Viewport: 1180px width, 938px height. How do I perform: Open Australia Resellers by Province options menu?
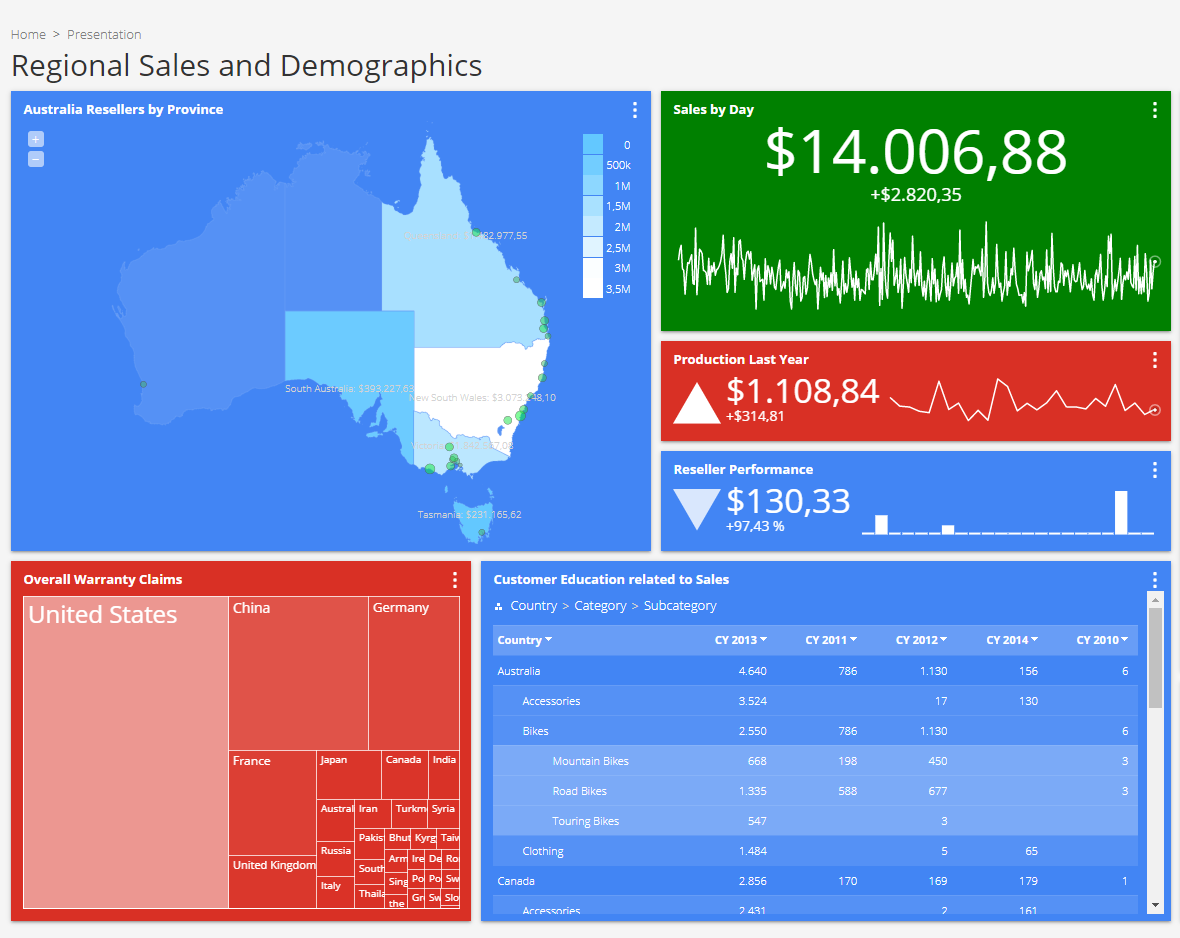click(x=635, y=110)
